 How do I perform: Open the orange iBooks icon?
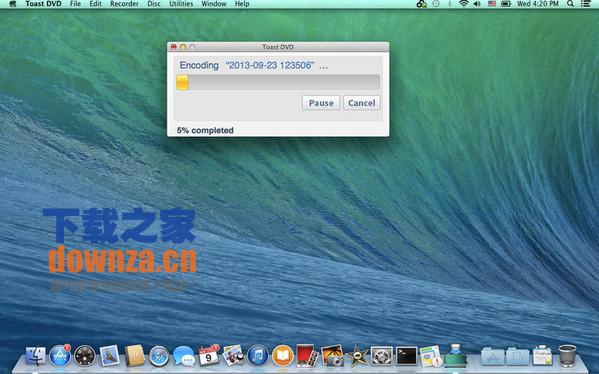(x=283, y=356)
